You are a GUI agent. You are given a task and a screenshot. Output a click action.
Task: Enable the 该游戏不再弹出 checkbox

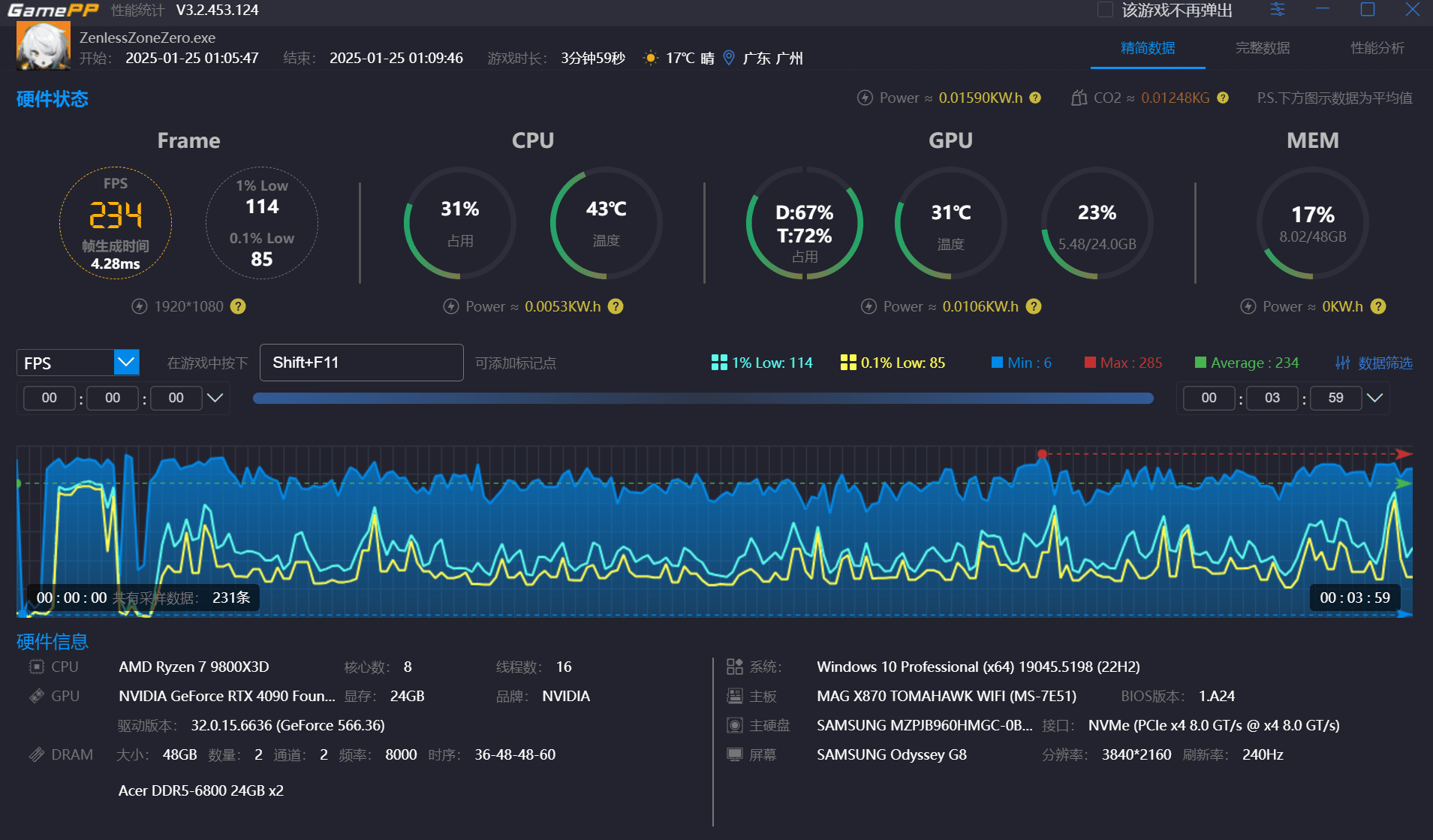[x=1105, y=10]
